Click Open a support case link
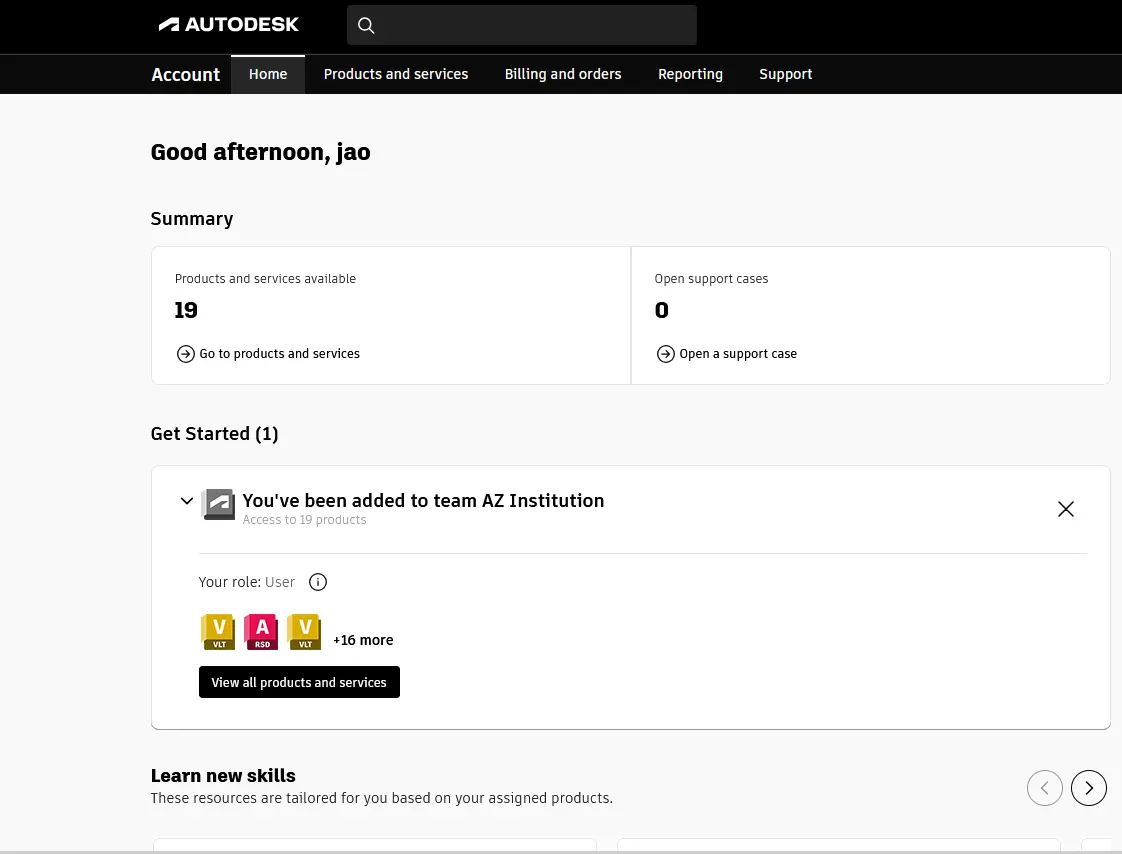 pos(738,354)
